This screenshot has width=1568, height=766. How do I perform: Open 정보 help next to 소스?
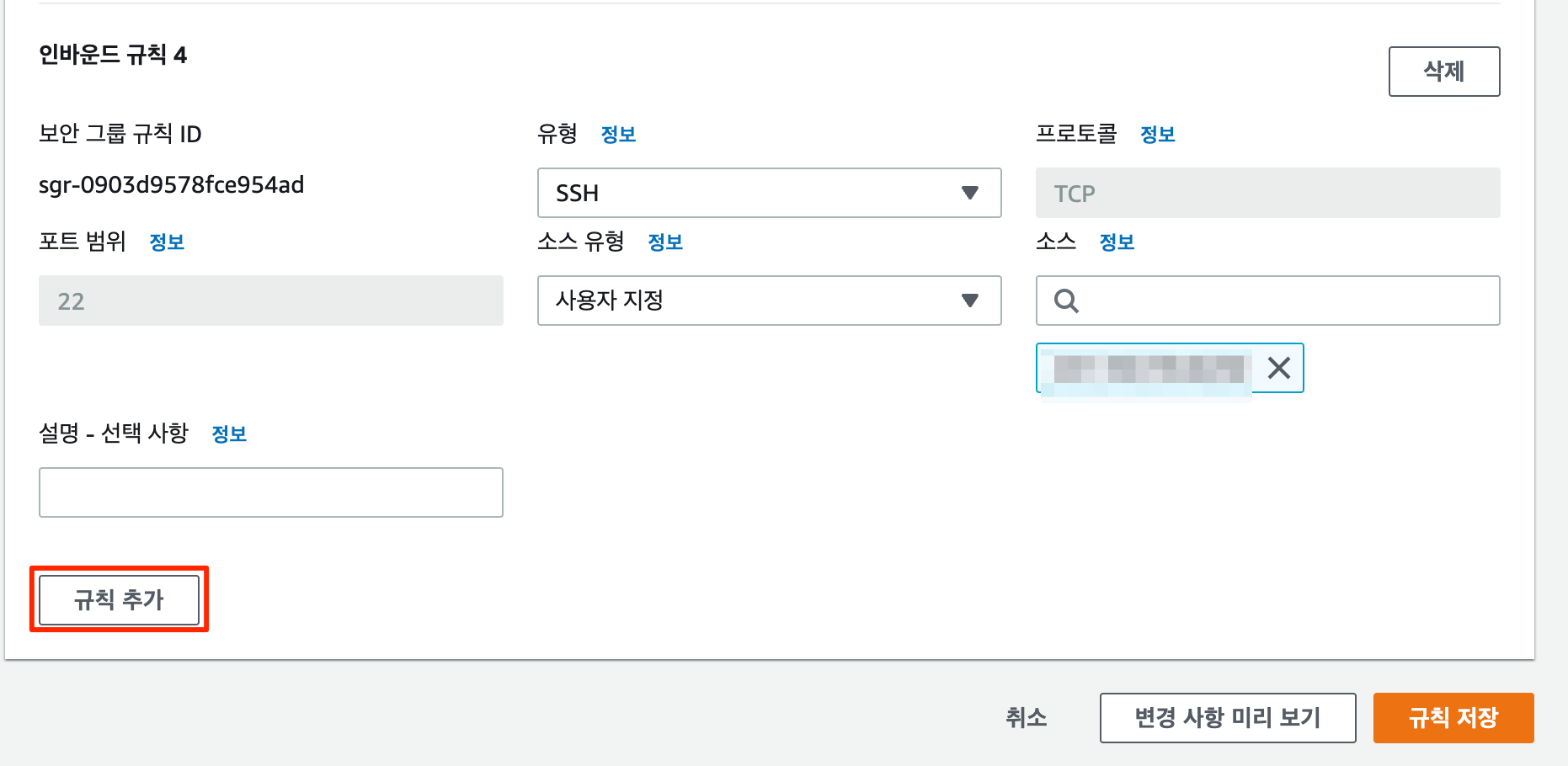point(1117,242)
